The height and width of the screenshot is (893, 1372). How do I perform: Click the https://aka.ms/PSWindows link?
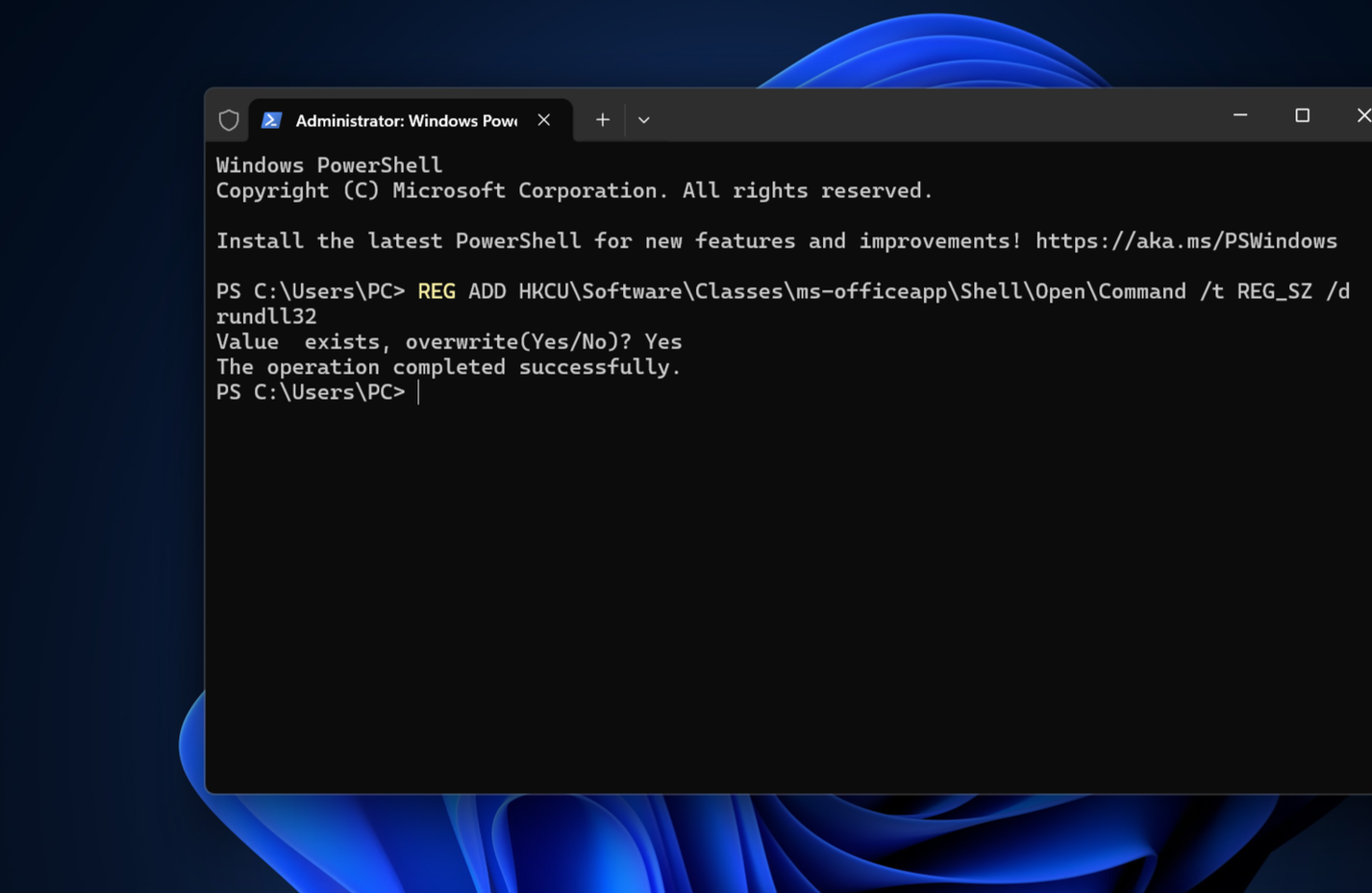point(1186,240)
